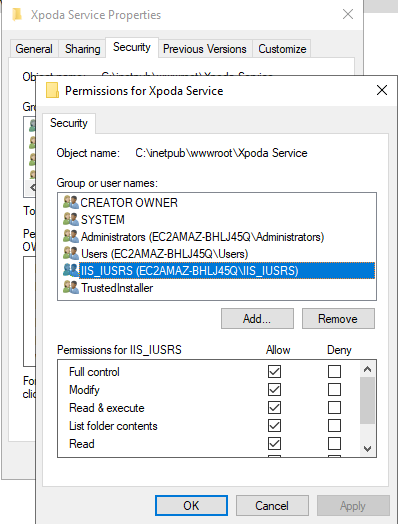Check Deny for List folder contents
398x524 pixels.
[334, 425]
